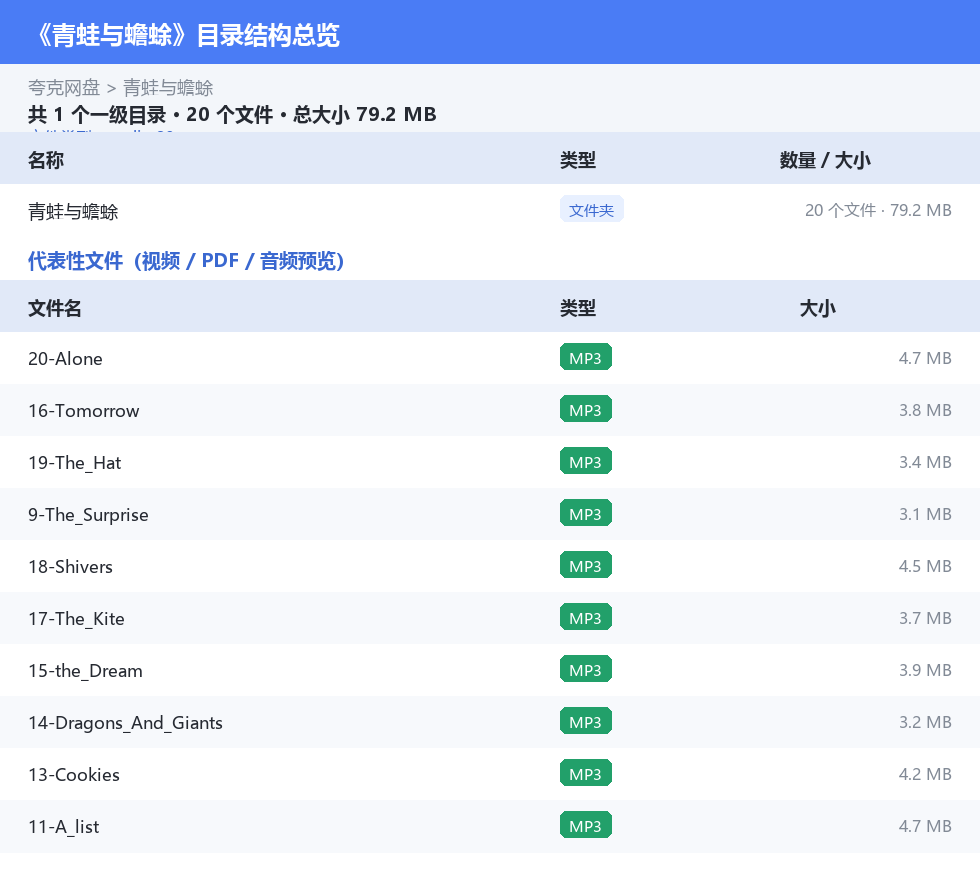Open the 青蛙与蟾蜍 breadcrumb item
Viewport: 980px width, 884px height.
(x=168, y=88)
